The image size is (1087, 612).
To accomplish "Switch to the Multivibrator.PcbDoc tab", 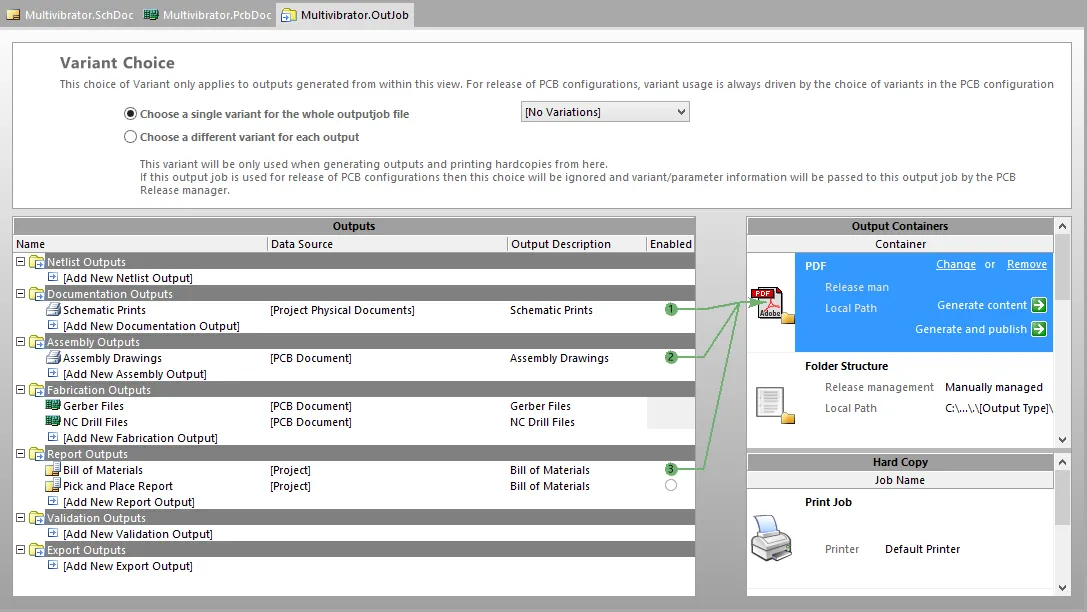I will click(208, 15).
